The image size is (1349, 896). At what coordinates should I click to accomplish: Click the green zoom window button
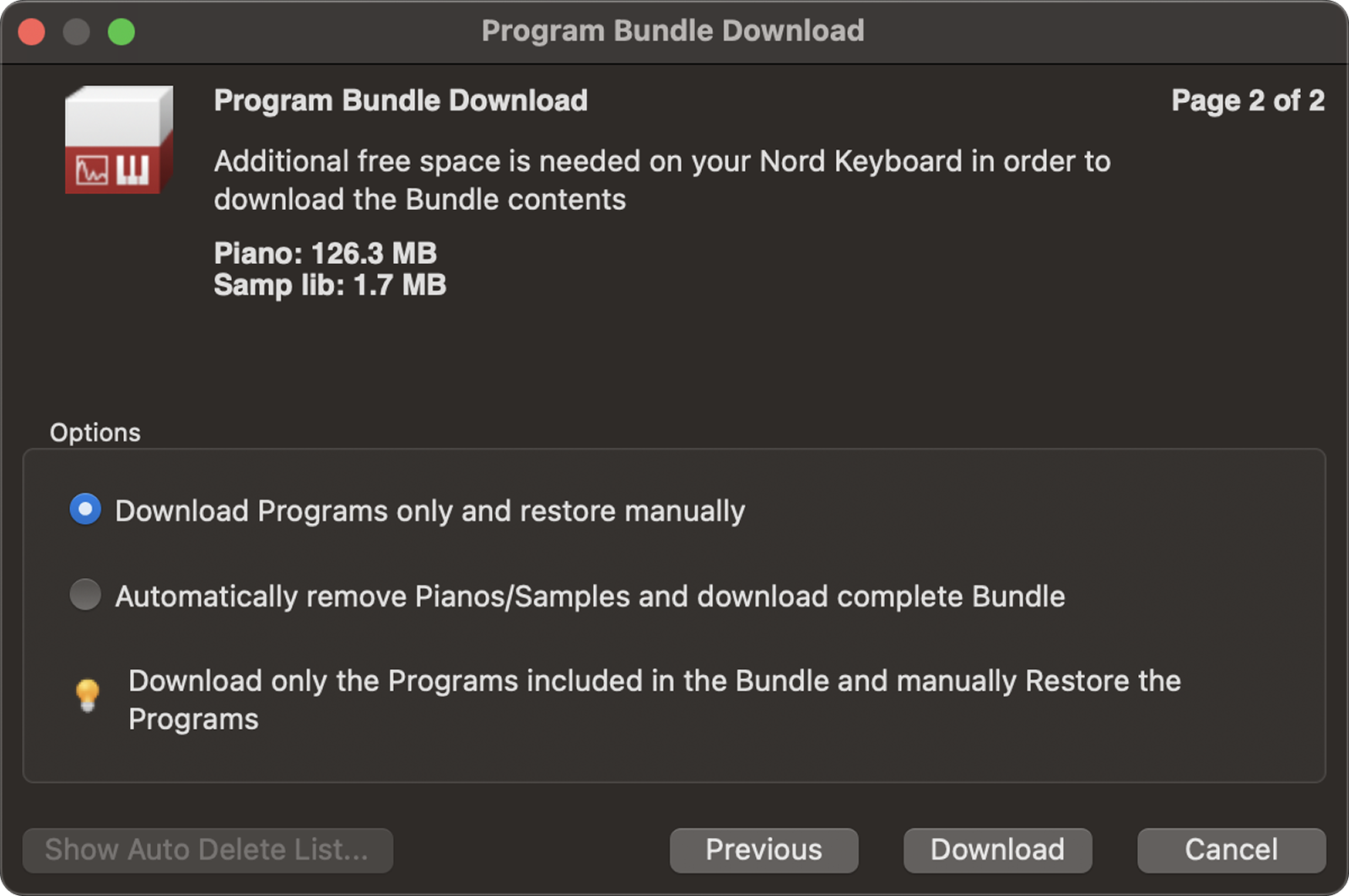tap(121, 32)
